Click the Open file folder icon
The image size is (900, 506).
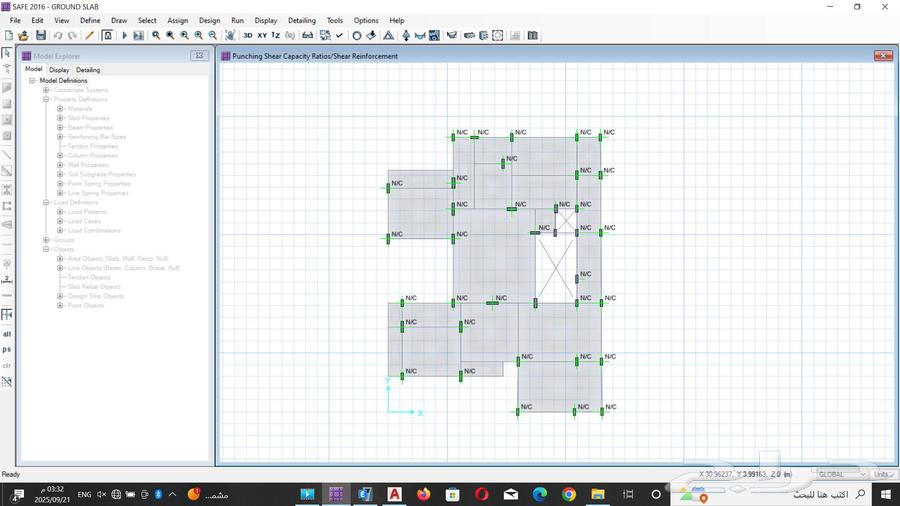click(23, 35)
